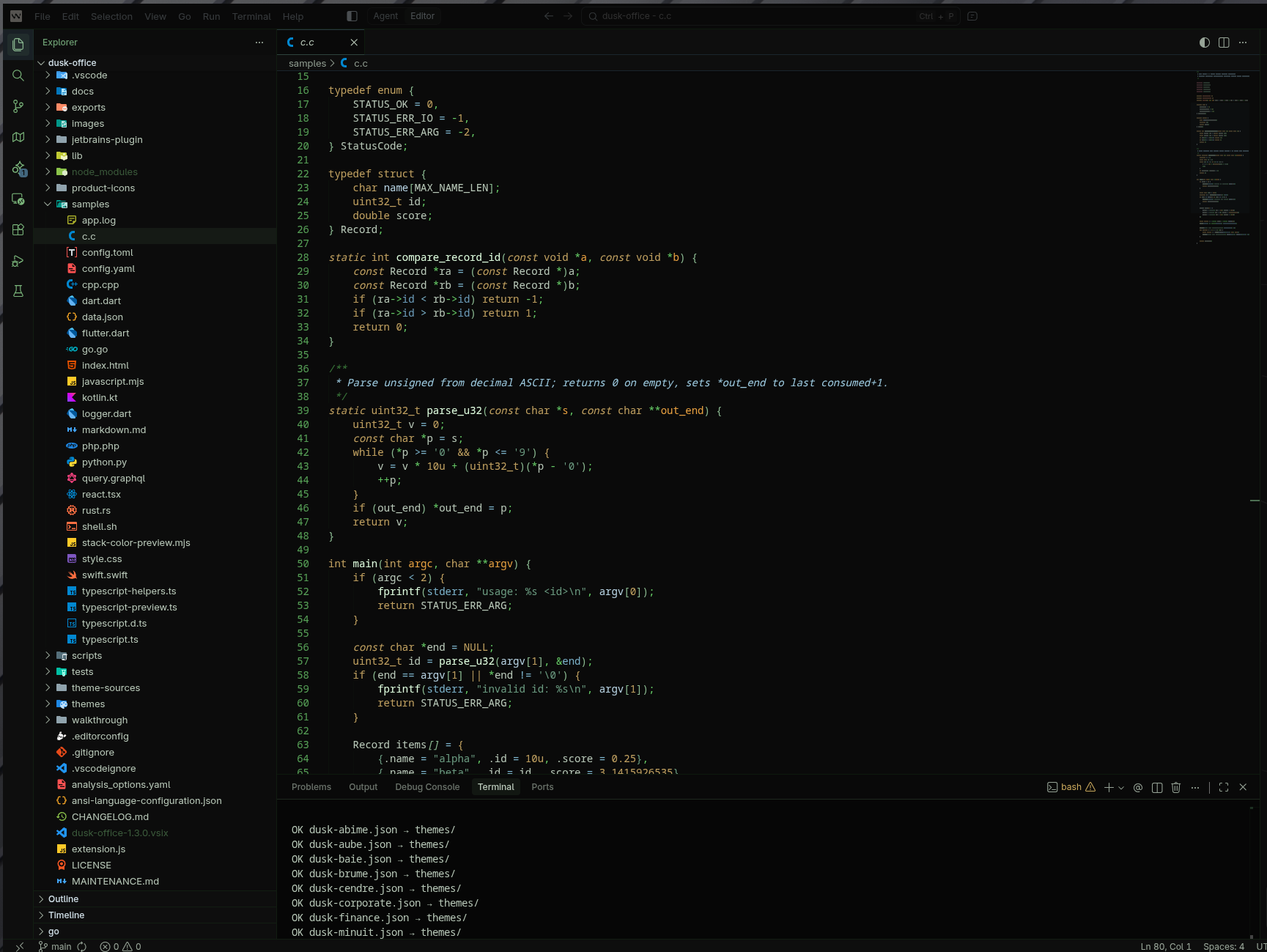1267x952 pixels.
Task: Expand the .vscode folder
Action: pos(155,75)
